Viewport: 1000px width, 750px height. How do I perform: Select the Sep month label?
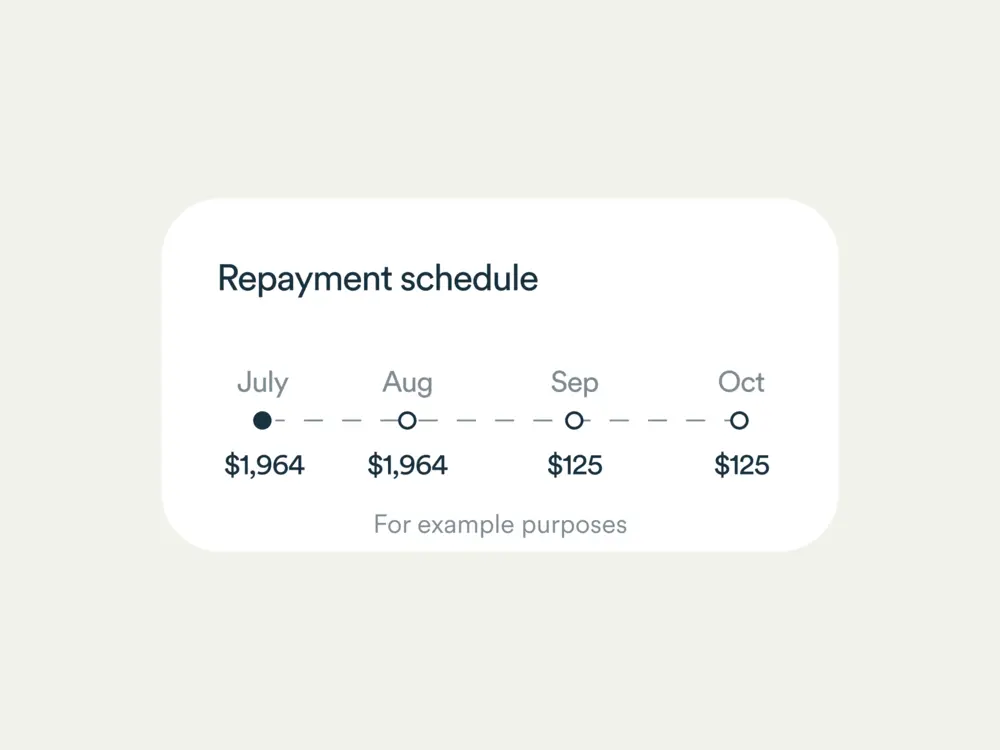tap(574, 382)
